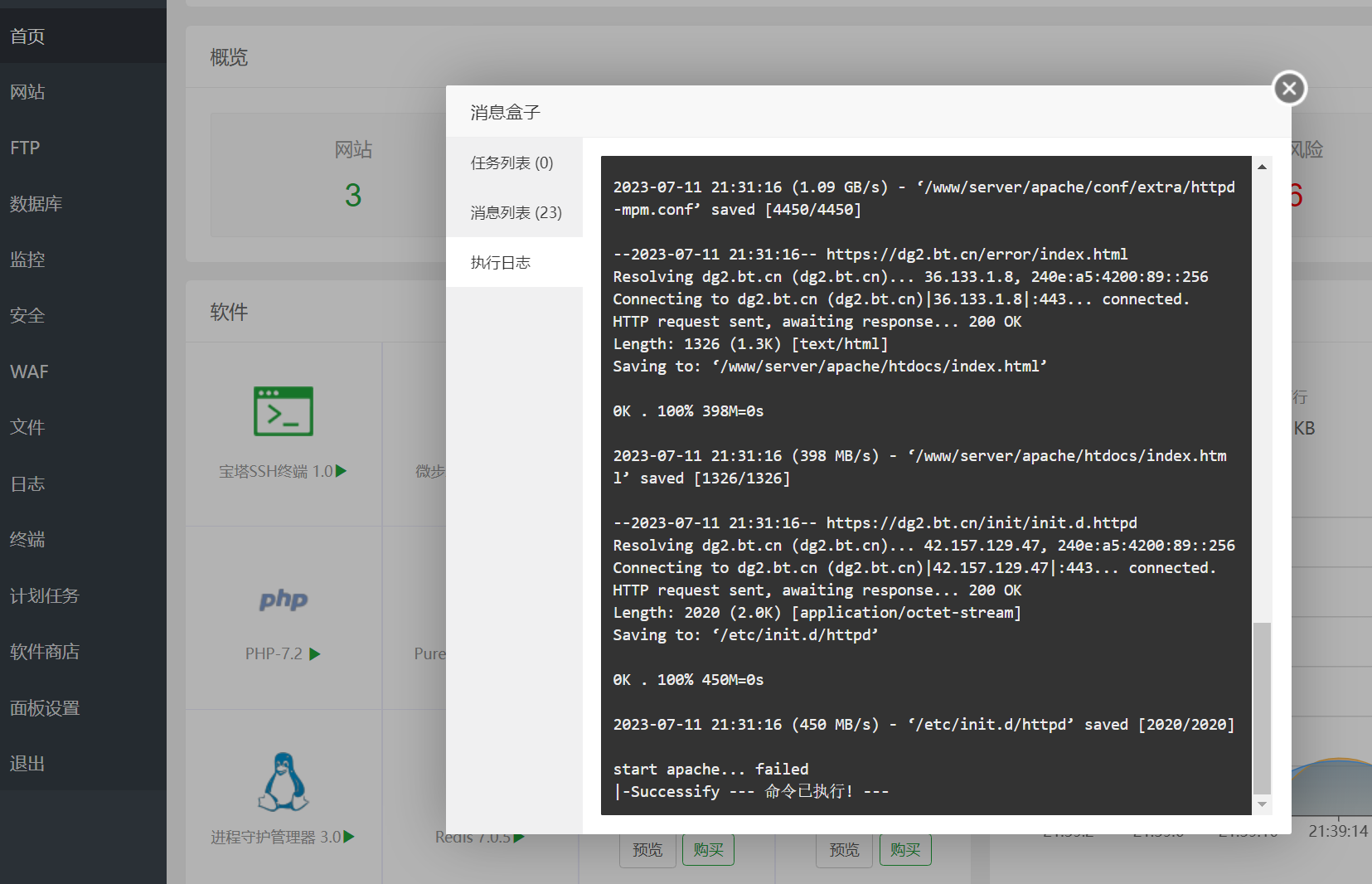Screen dimensions: 1372x884
Task: Go to 首页 in the sidebar
Action: point(83,36)
